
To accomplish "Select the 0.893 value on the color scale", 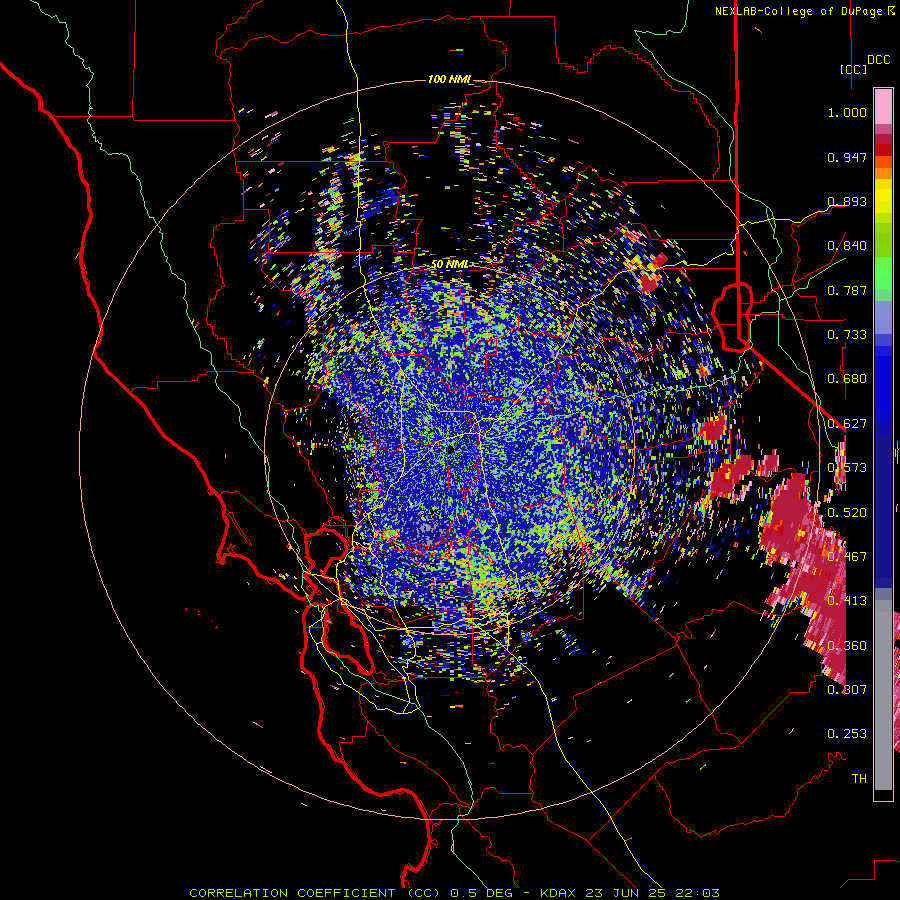I will pos(847,201).
